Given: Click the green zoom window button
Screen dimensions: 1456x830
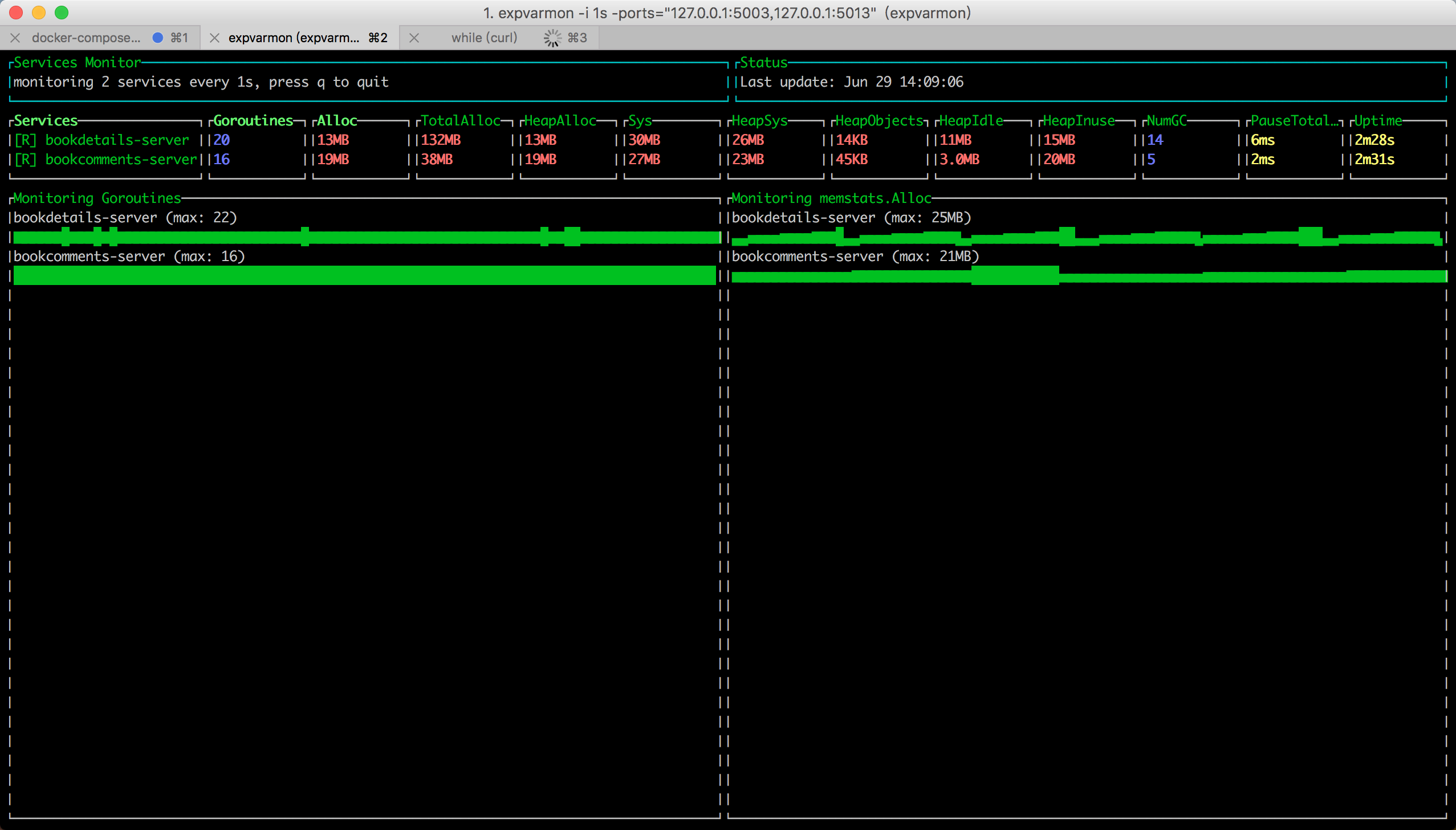Looking at the screenshot, I should 62,13.
